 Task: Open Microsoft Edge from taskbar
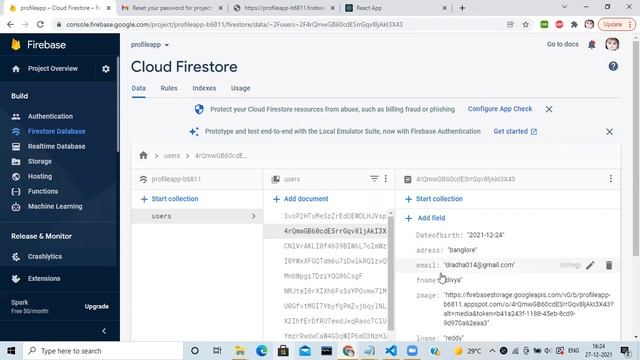[x=262, y=351]
